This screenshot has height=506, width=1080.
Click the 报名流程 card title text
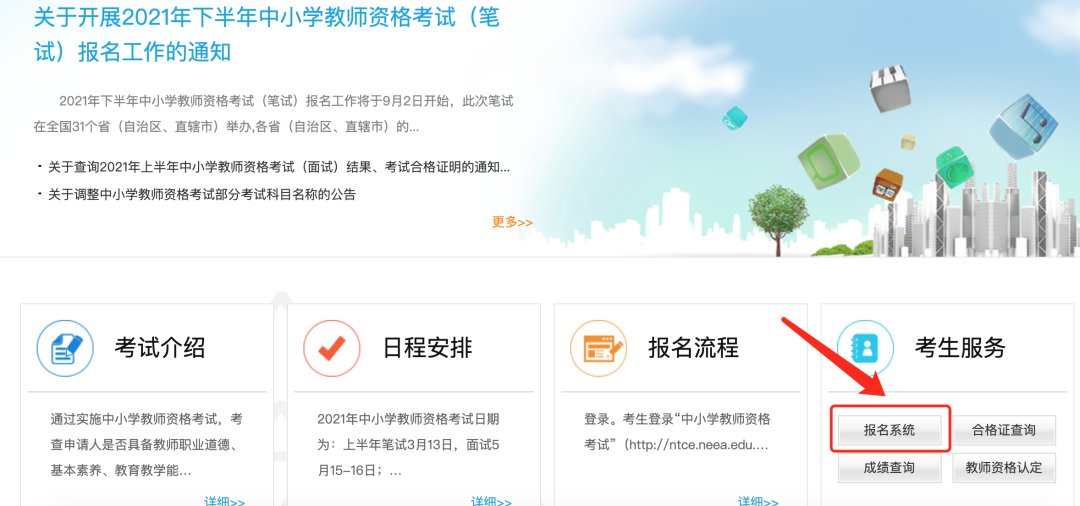(693, 348)
